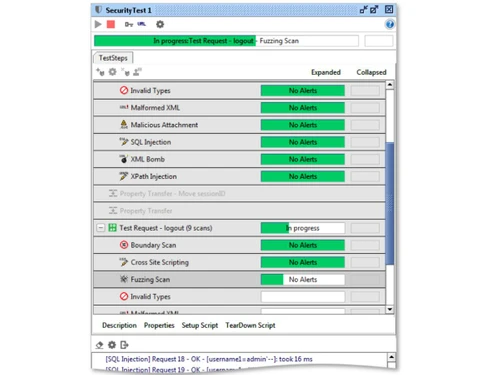The width and height of the screenshot is (500, 375).
Task: Open online help with the blue question icon
Action: point(389,24)
